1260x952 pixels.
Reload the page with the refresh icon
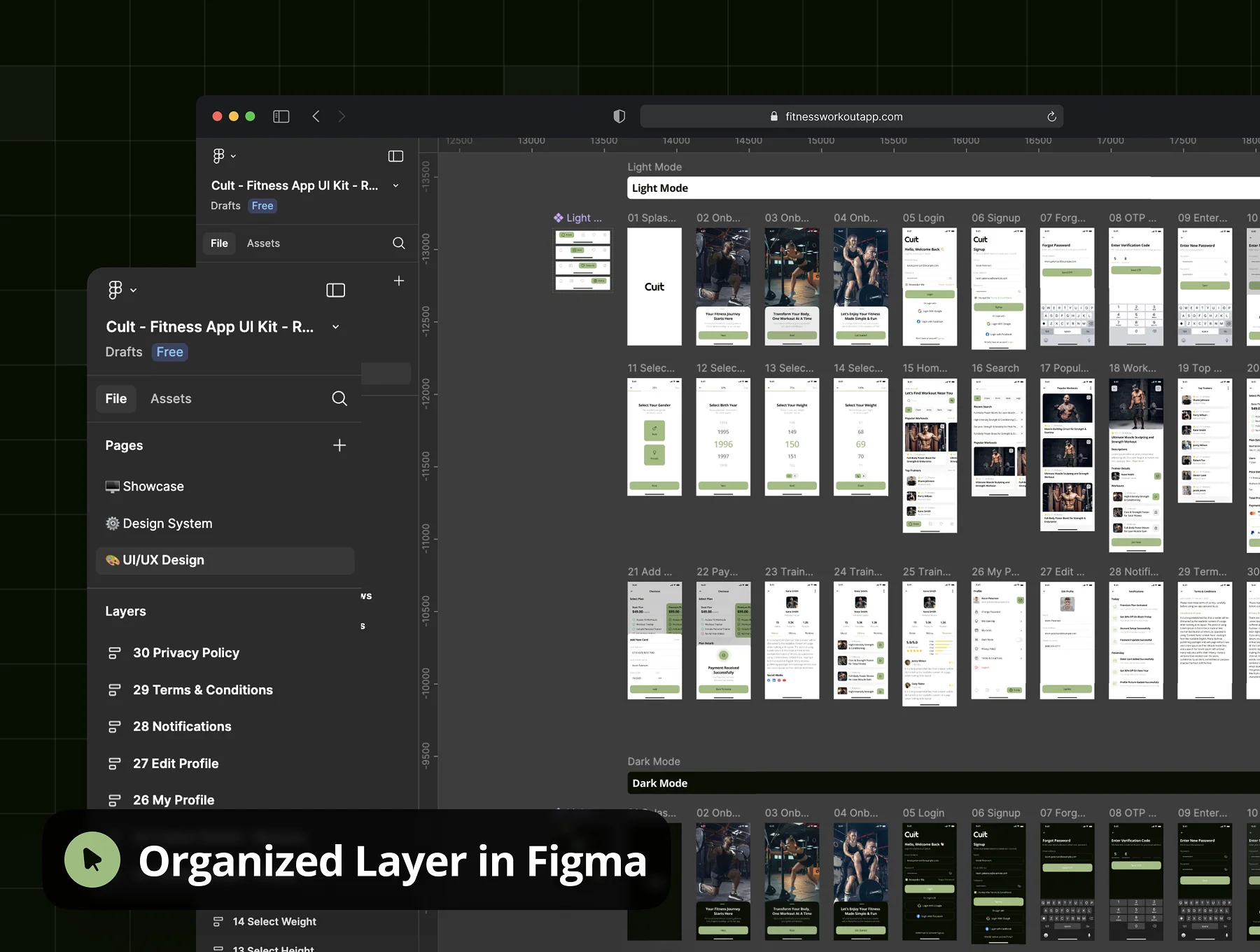pyautogui.click(x=1051, y=117)
